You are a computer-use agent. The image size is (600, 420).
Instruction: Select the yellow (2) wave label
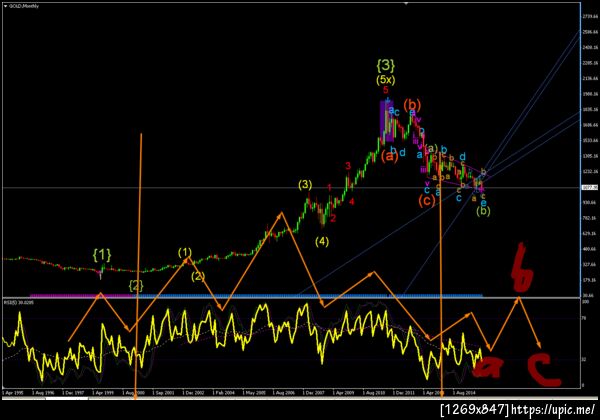198,276
